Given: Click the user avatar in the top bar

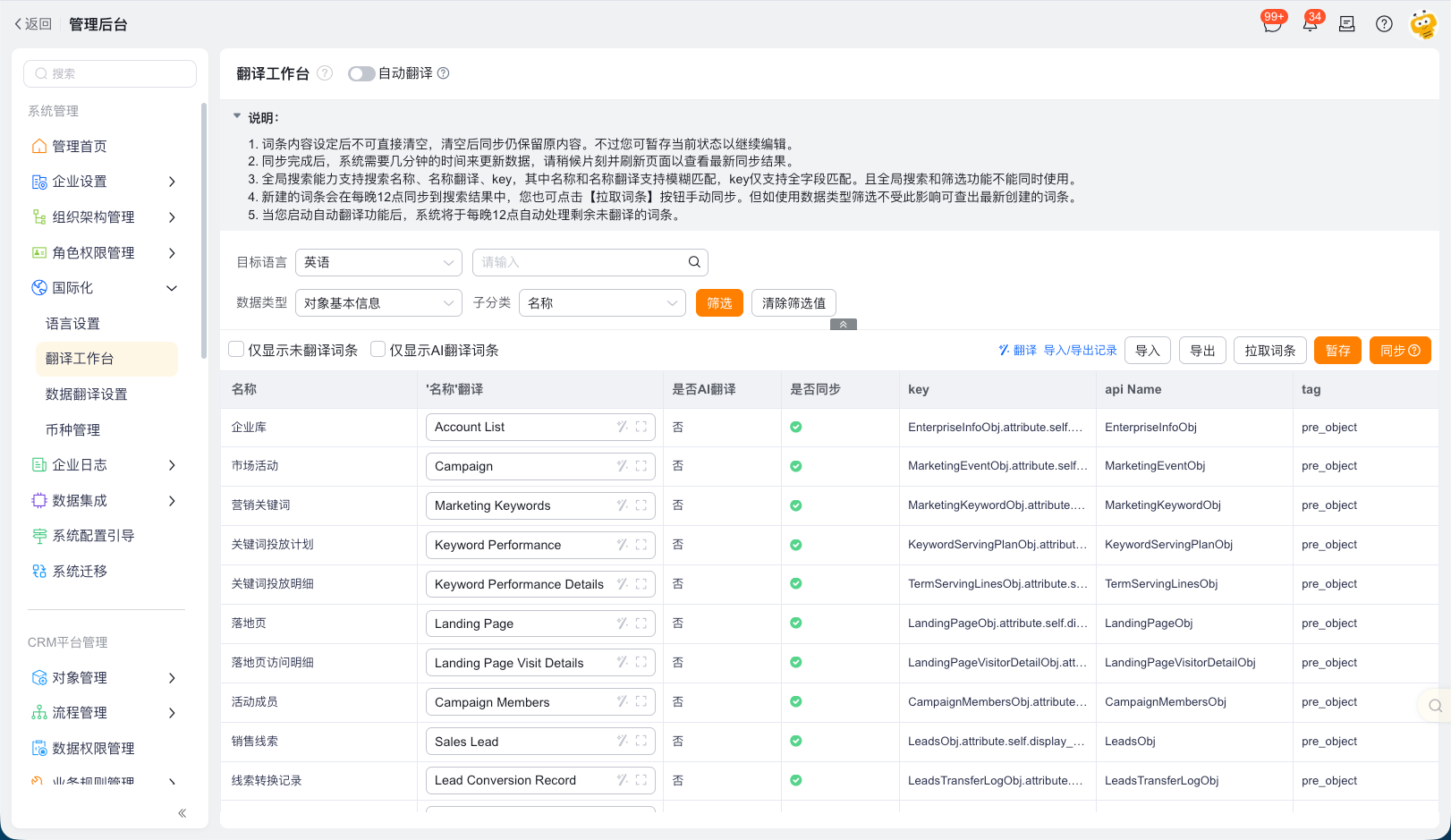Looking at the screenshot, I should pos(1423,24).
